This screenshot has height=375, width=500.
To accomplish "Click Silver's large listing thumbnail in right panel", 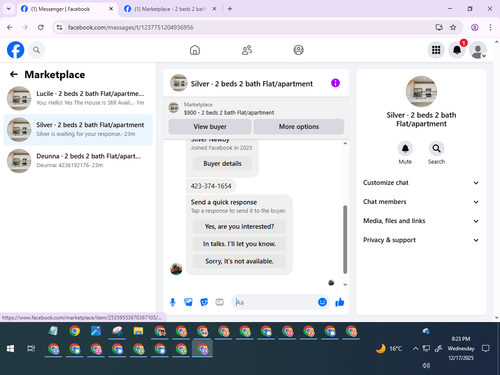I will (421, 91).
